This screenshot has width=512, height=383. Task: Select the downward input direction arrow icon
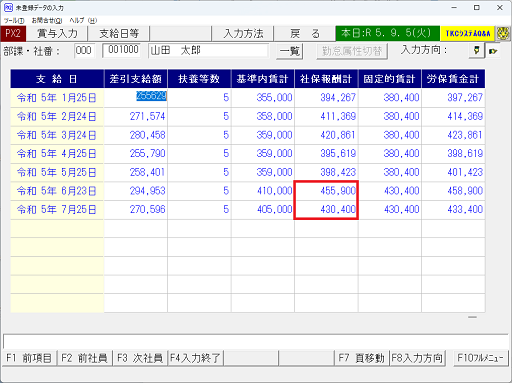click(477, 51)
